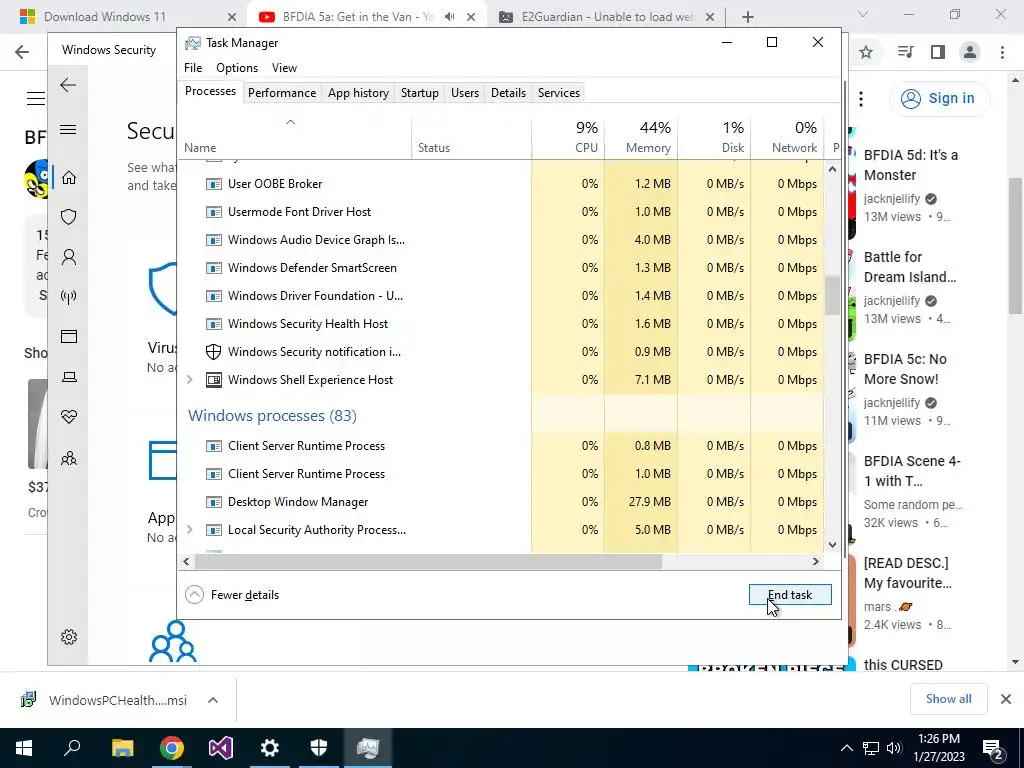The image size is (1024, 768).
Task: Open Task Manager View menu
Action: pos(284,68)
